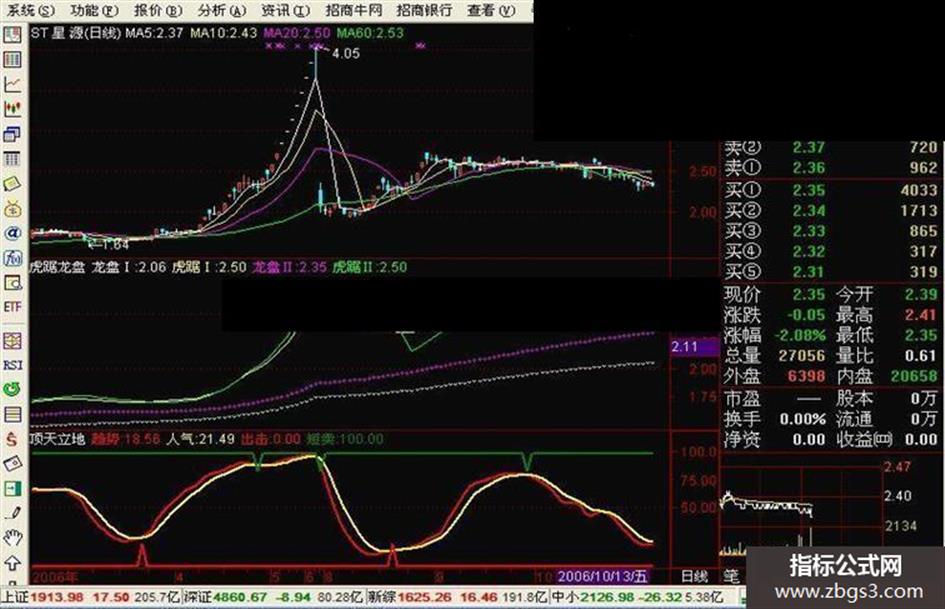Click the 最高 2.41 value

[920, 315]
